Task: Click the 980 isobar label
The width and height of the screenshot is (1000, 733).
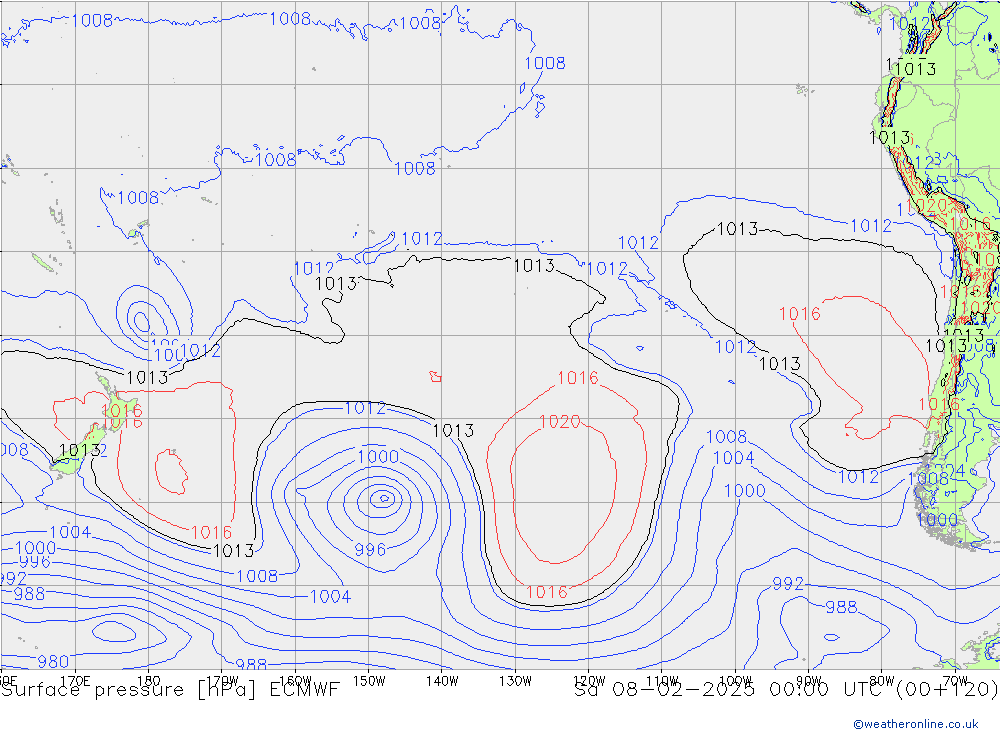Action: pos(53,662)
